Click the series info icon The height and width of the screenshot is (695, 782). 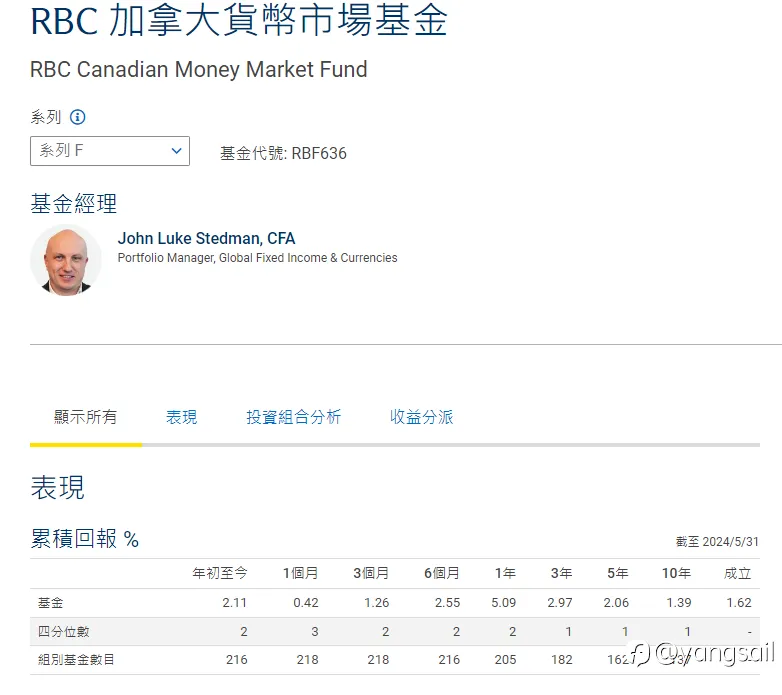pos(77,117)
